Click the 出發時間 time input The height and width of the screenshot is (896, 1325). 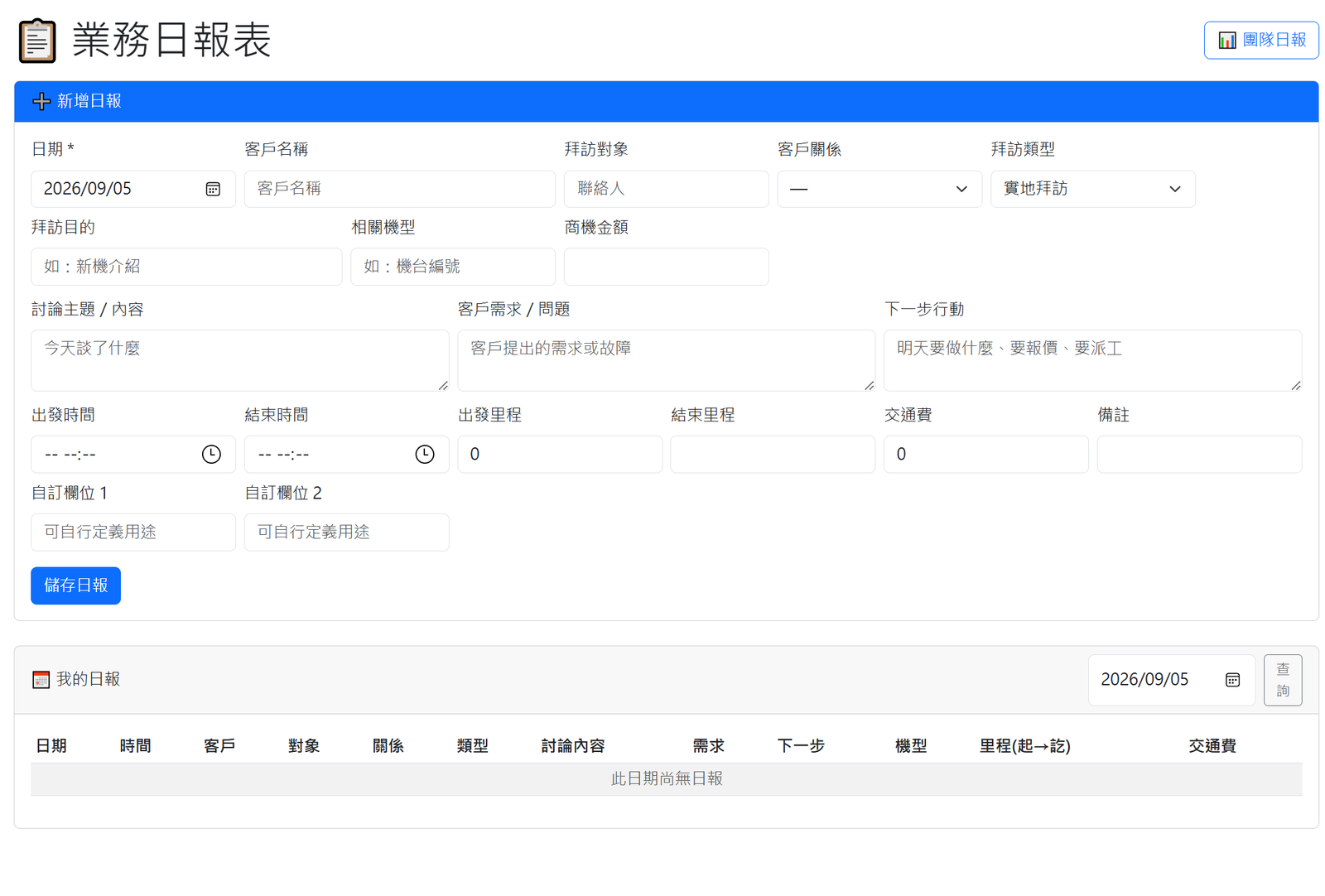pyautogui.click(x=133, y=455)
